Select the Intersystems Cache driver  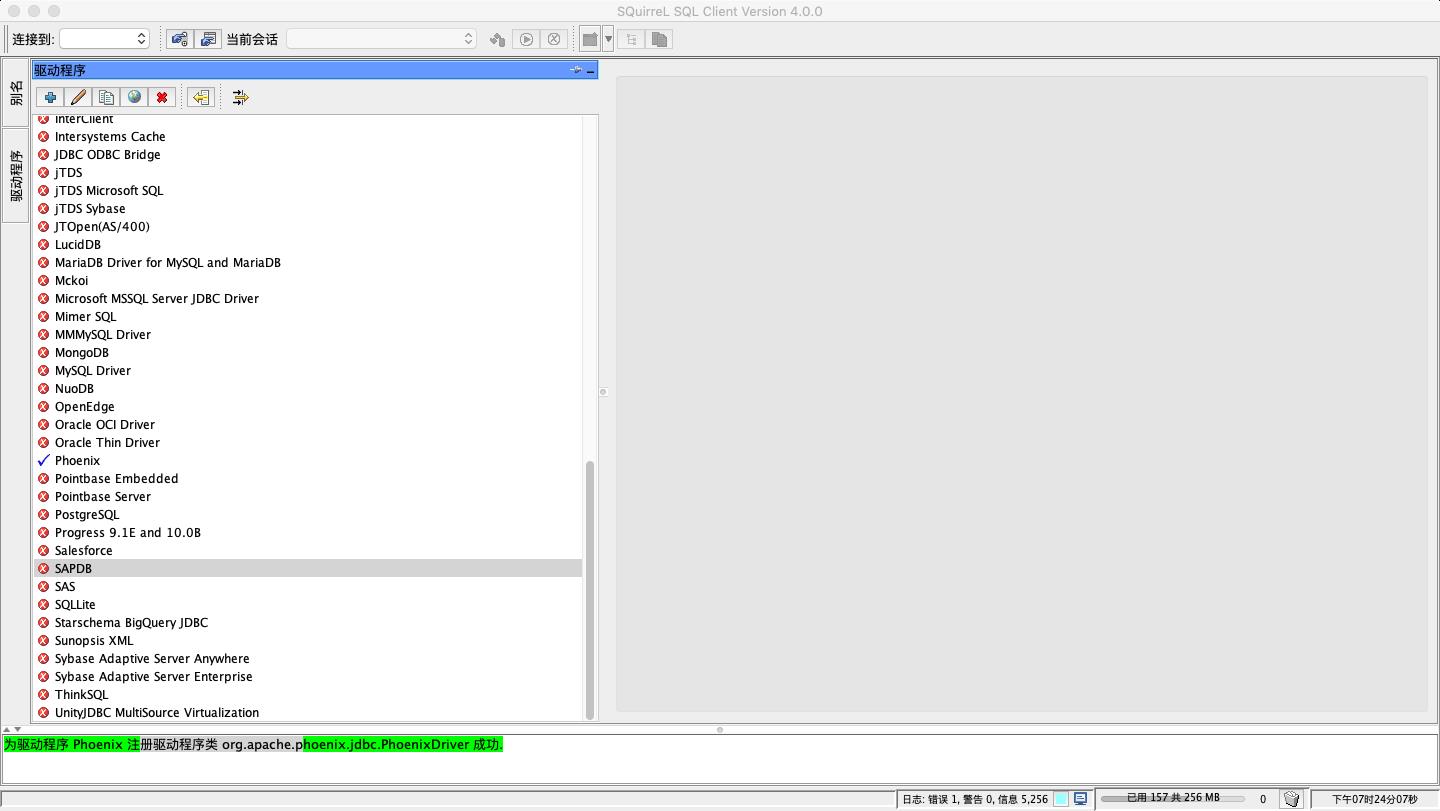(x=308, y=136)
